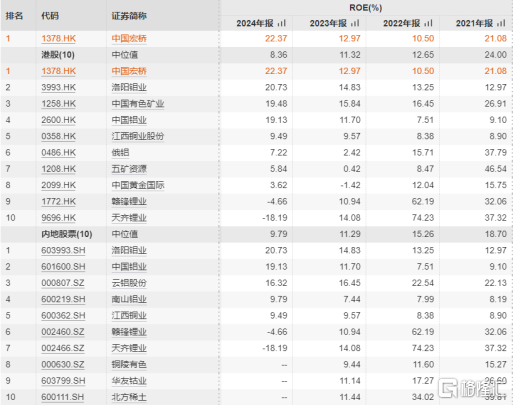513x405 pixels.
Task: Open 南山铝业 security name
Action: point(129,299)
